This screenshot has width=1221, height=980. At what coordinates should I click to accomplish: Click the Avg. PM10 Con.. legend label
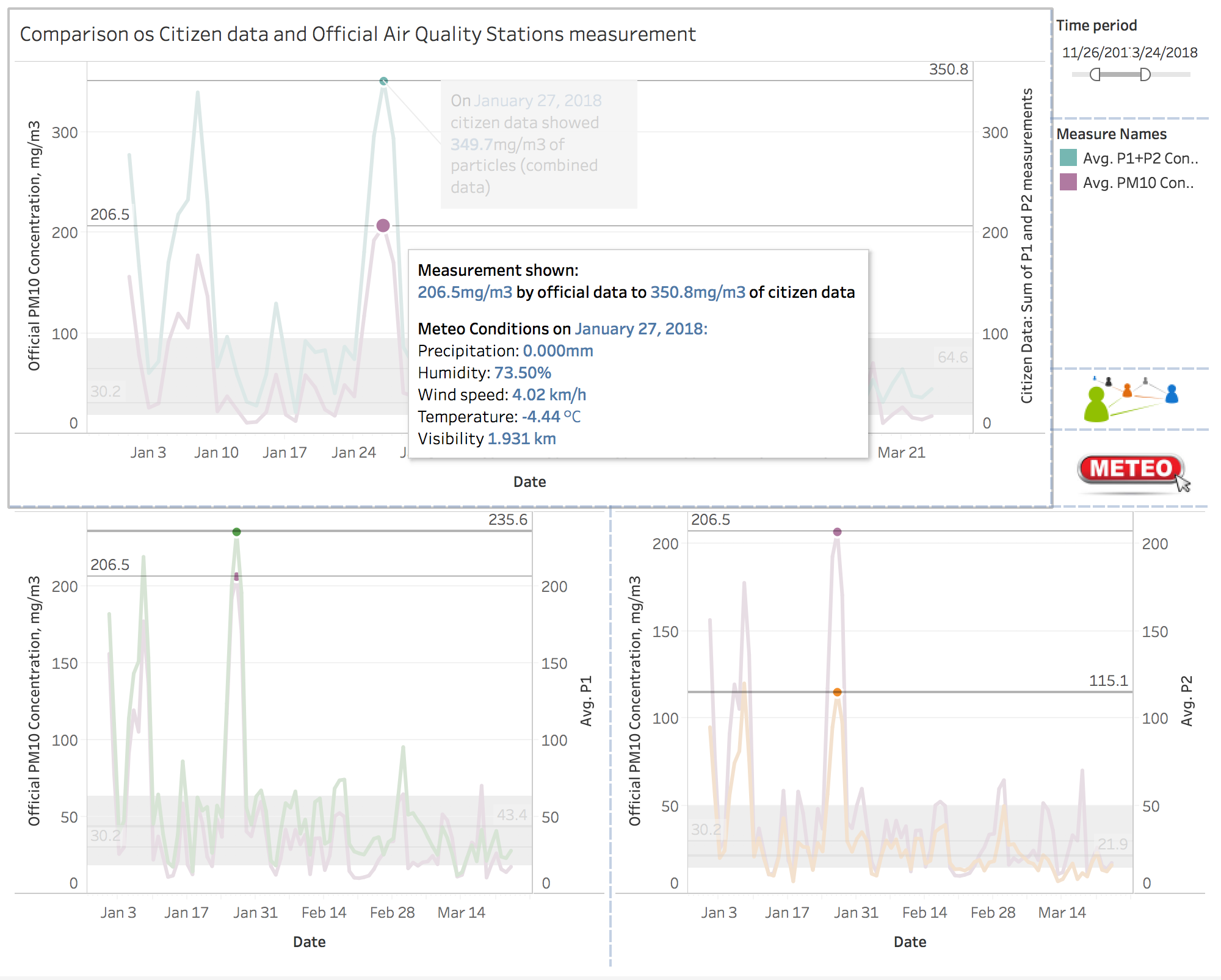pyautogui.click(x=1138, y=182)
